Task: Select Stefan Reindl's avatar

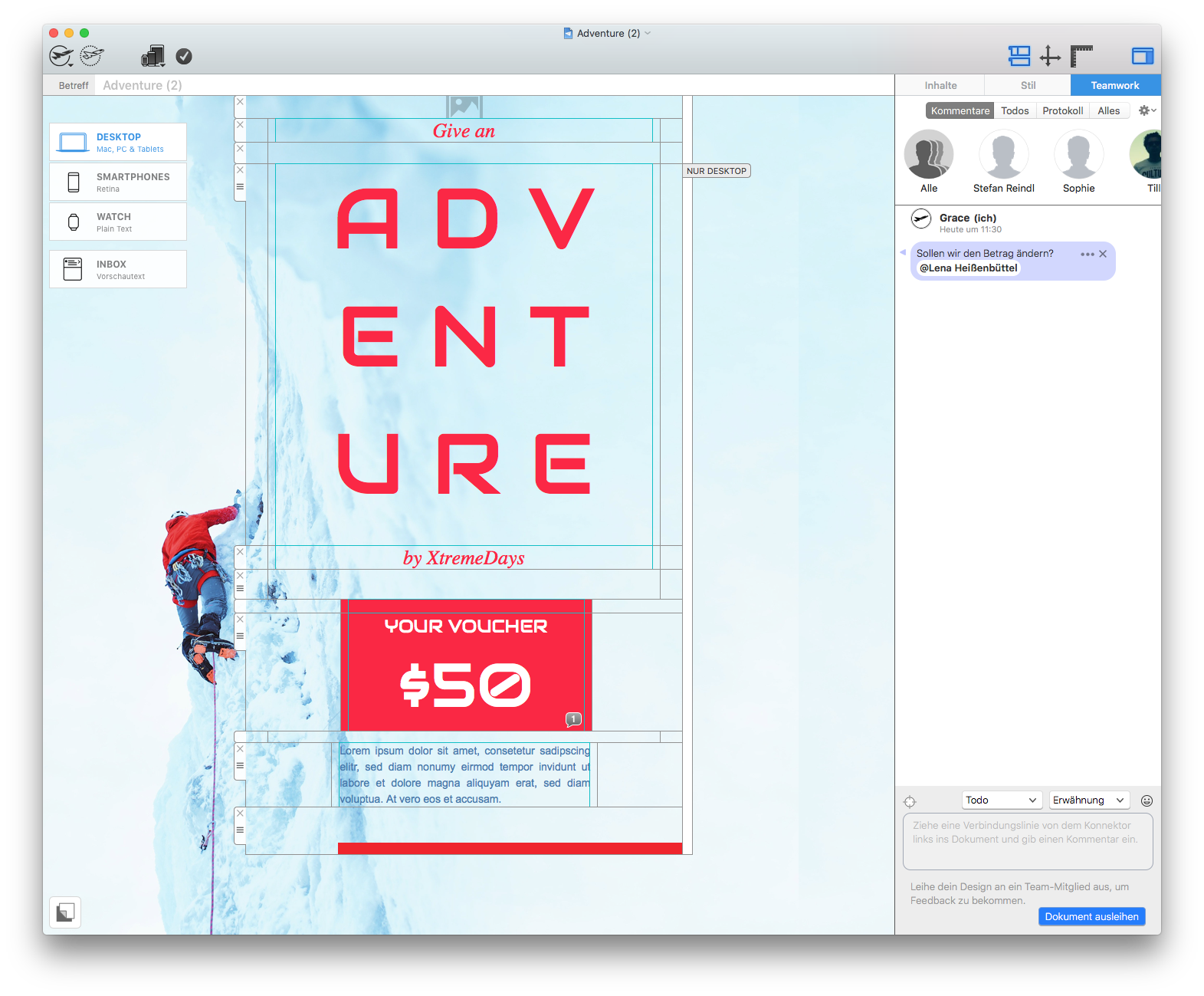Action: [x=1004, y=154]
